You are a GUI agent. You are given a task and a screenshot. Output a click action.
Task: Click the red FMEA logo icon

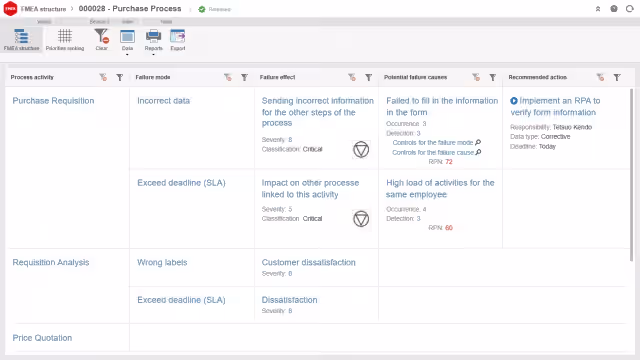pos(10,9)
